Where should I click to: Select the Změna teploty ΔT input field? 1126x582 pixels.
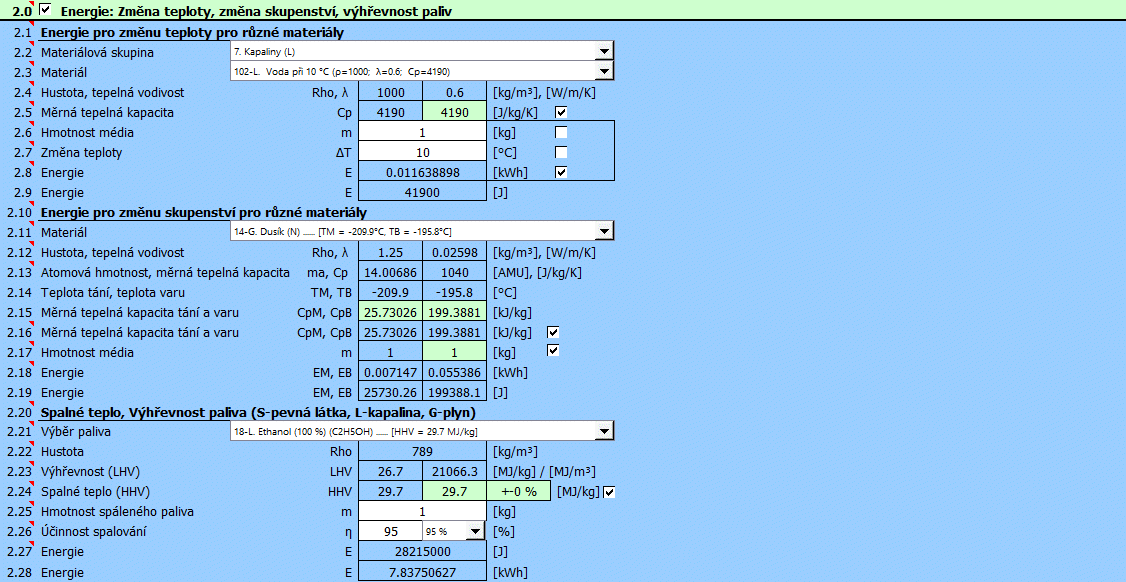(422, 153)
